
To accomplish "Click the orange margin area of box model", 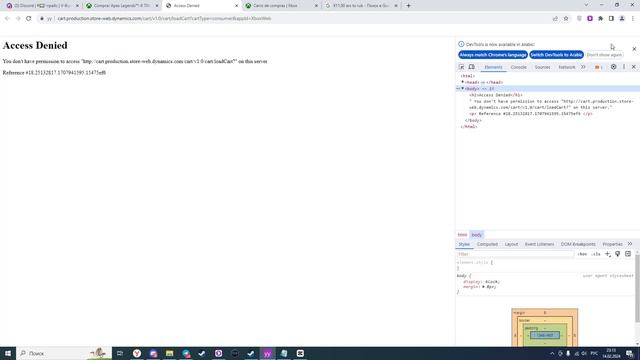I will (544, 313).
